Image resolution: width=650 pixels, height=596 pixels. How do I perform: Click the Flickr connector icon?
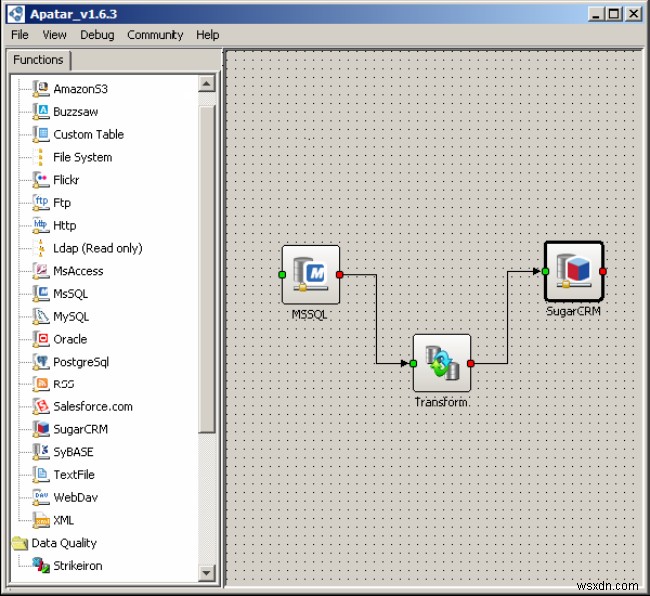tap(41, 180)
